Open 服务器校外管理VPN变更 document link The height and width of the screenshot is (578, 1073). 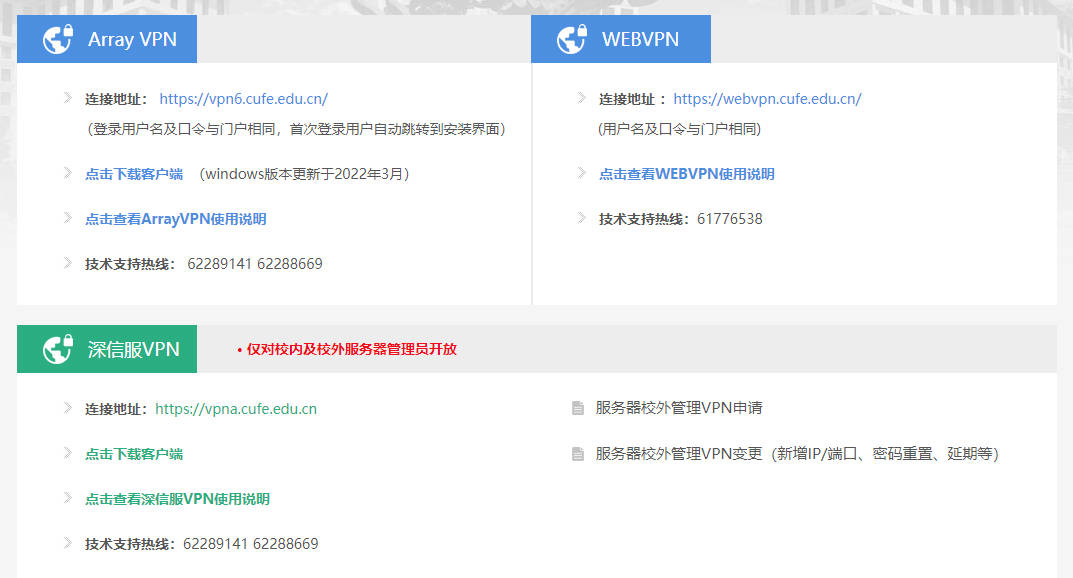796,454
